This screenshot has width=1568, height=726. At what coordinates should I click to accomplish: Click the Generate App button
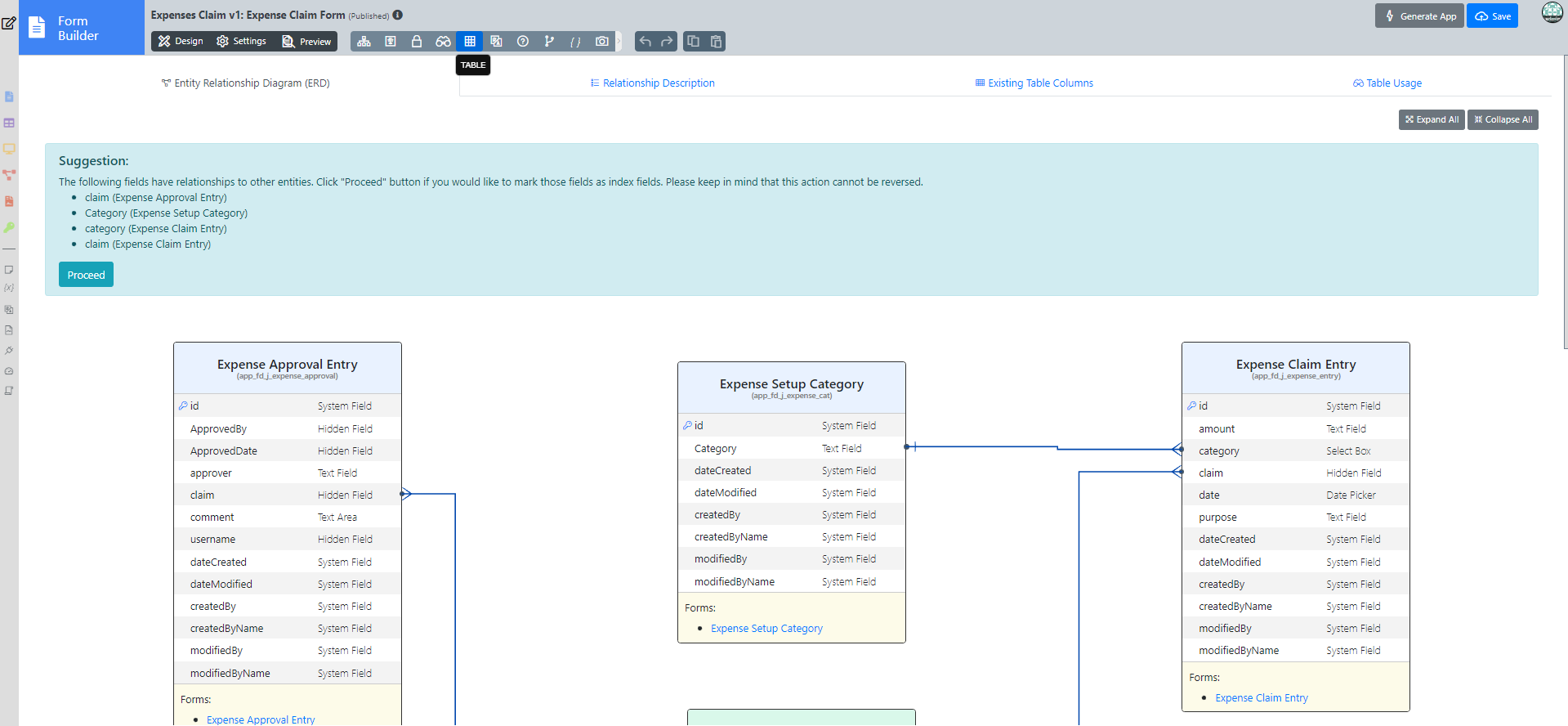point(1419,16)
